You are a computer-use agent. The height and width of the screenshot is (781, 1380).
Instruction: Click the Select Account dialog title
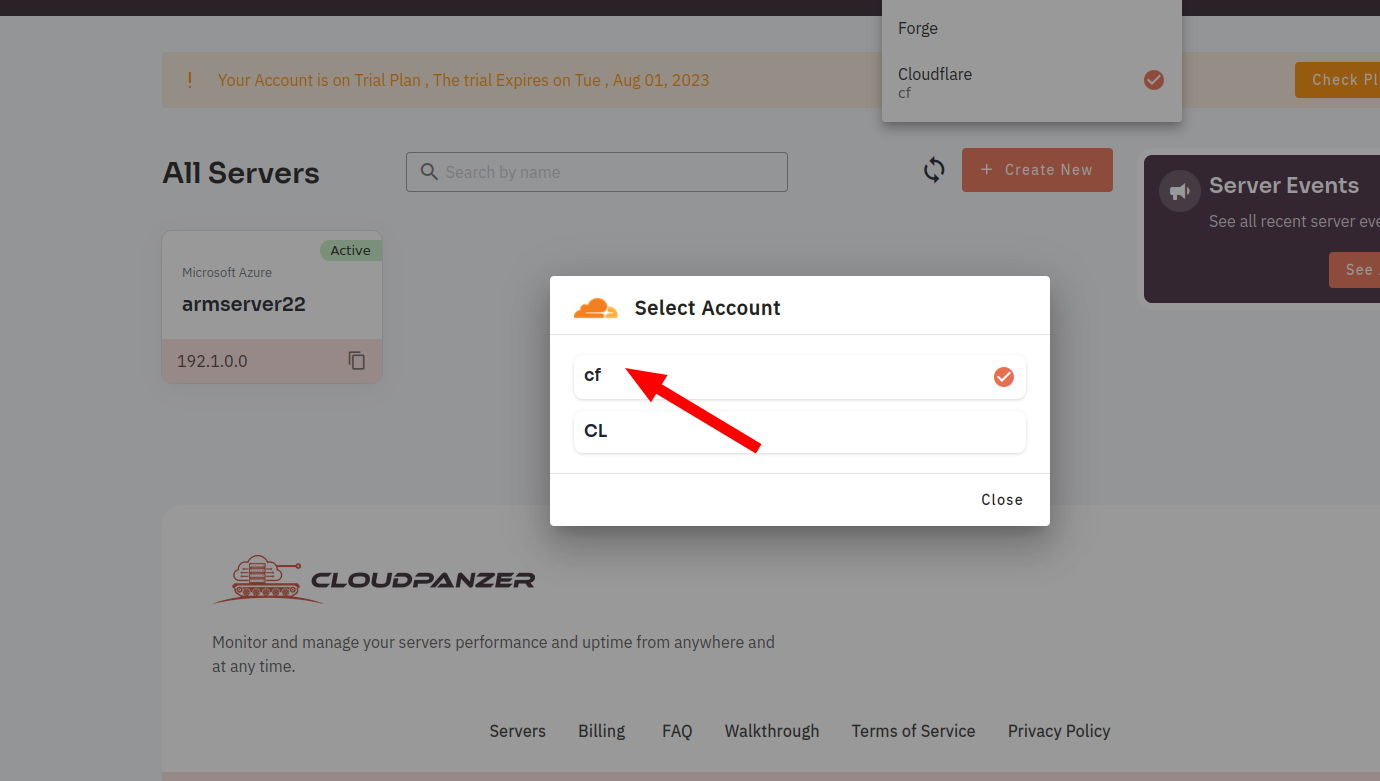point(708,308)
